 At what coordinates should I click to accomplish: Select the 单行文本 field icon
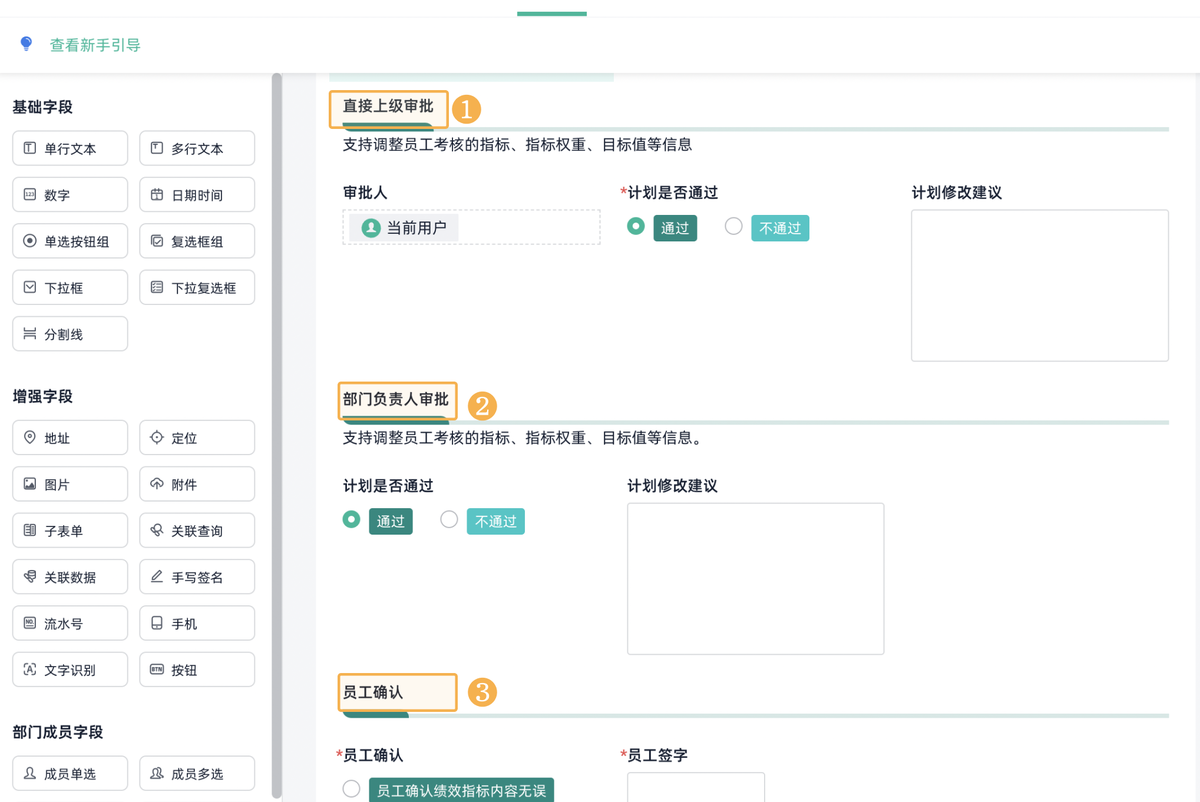(30, 148)
